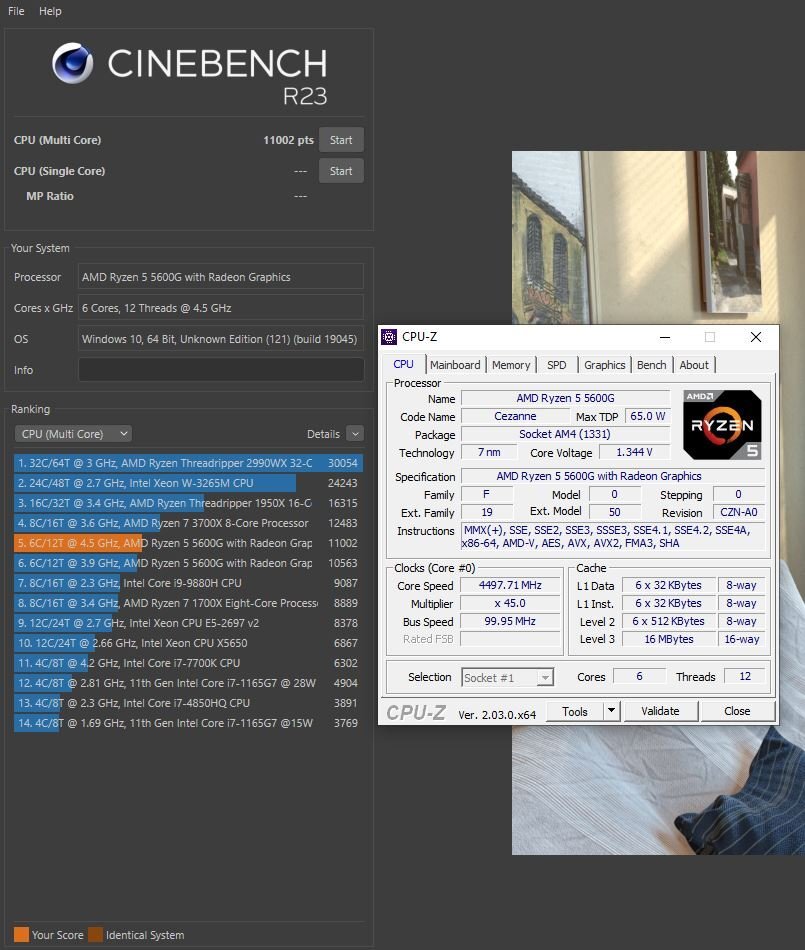Click the Identical System legend swatch
805x950 pixels.
(95, 934)
